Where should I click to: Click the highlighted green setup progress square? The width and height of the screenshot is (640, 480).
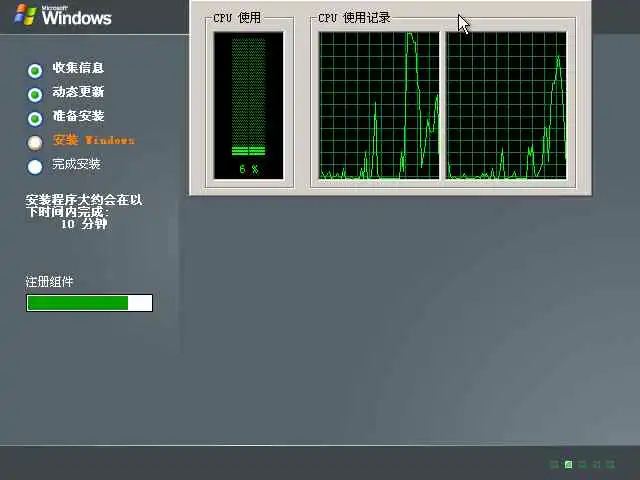click(x=568, y=464)
